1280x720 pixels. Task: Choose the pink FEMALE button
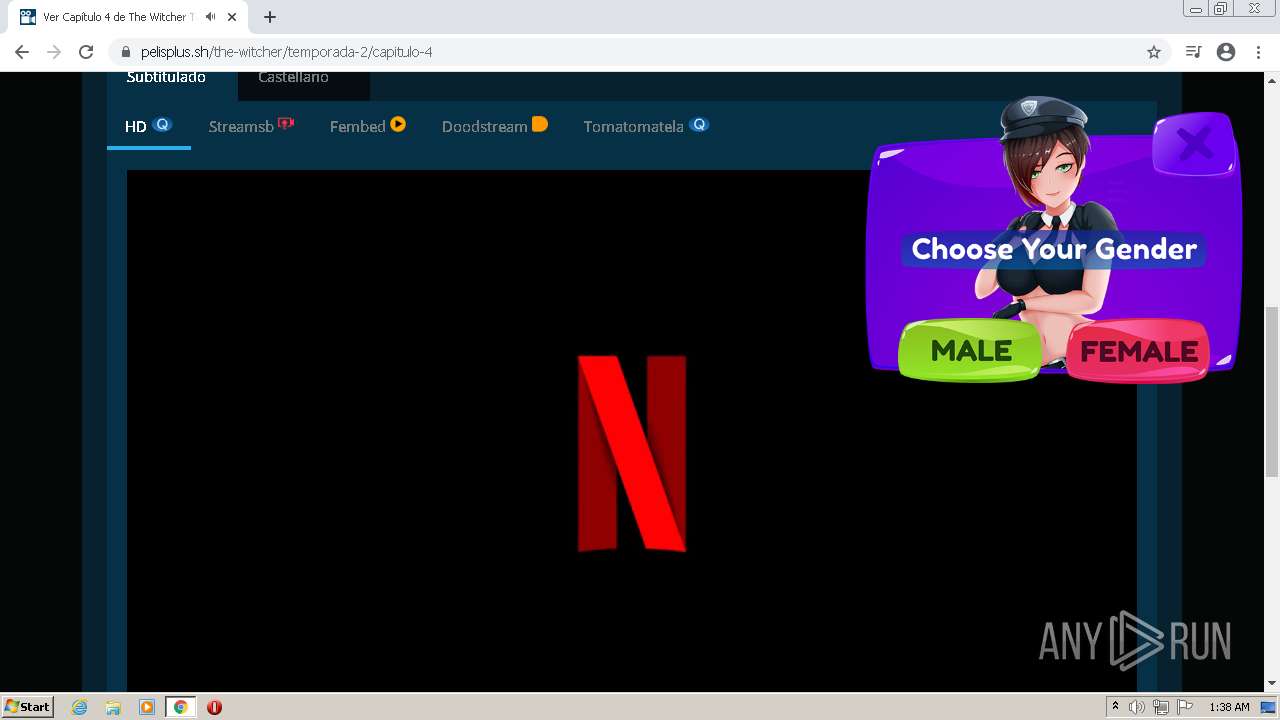click(x=1138, y=351)
